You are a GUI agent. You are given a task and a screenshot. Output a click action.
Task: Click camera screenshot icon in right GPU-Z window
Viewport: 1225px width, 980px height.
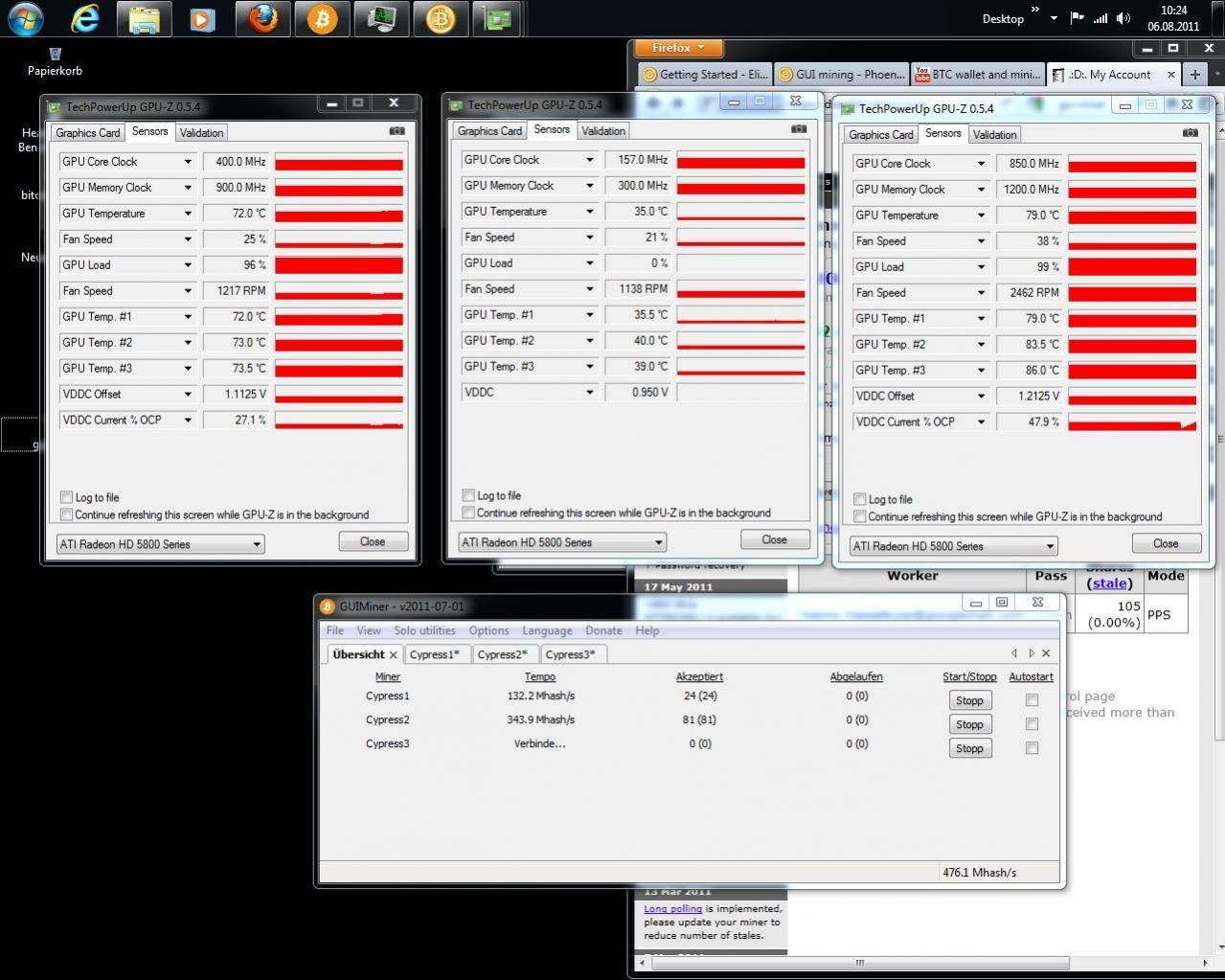pyautogui.click(x=1191, y=133)
